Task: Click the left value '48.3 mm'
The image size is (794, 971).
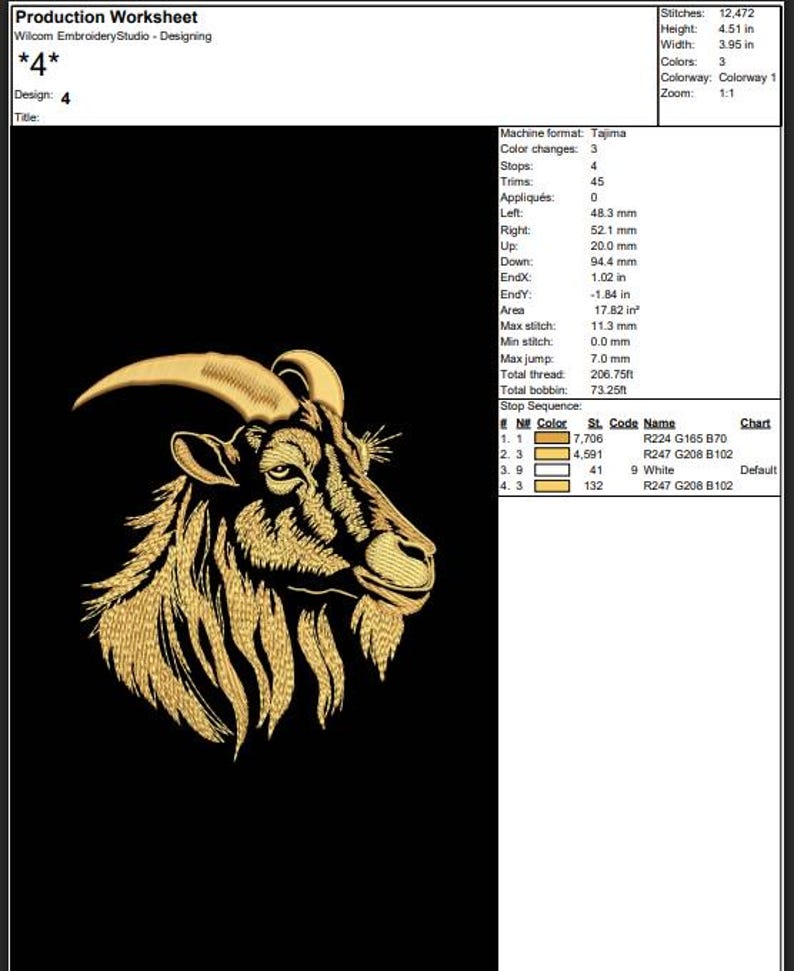Action: [x=613, y=213]
